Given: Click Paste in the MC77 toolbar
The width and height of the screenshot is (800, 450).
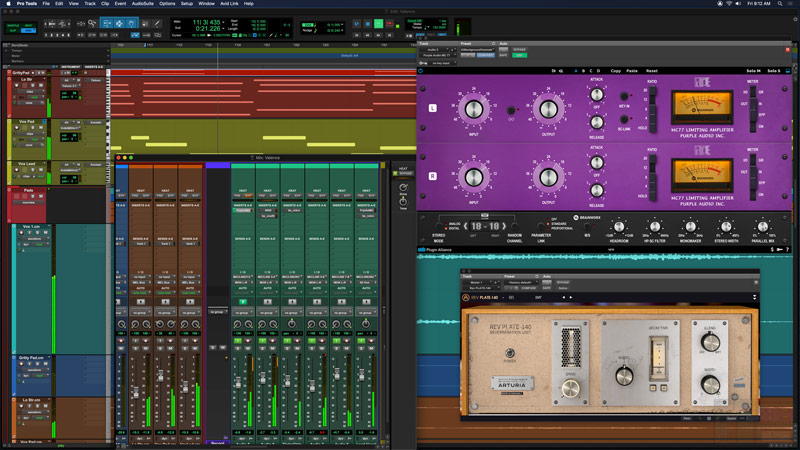Looking at the screenshot, I should (632, 71).
